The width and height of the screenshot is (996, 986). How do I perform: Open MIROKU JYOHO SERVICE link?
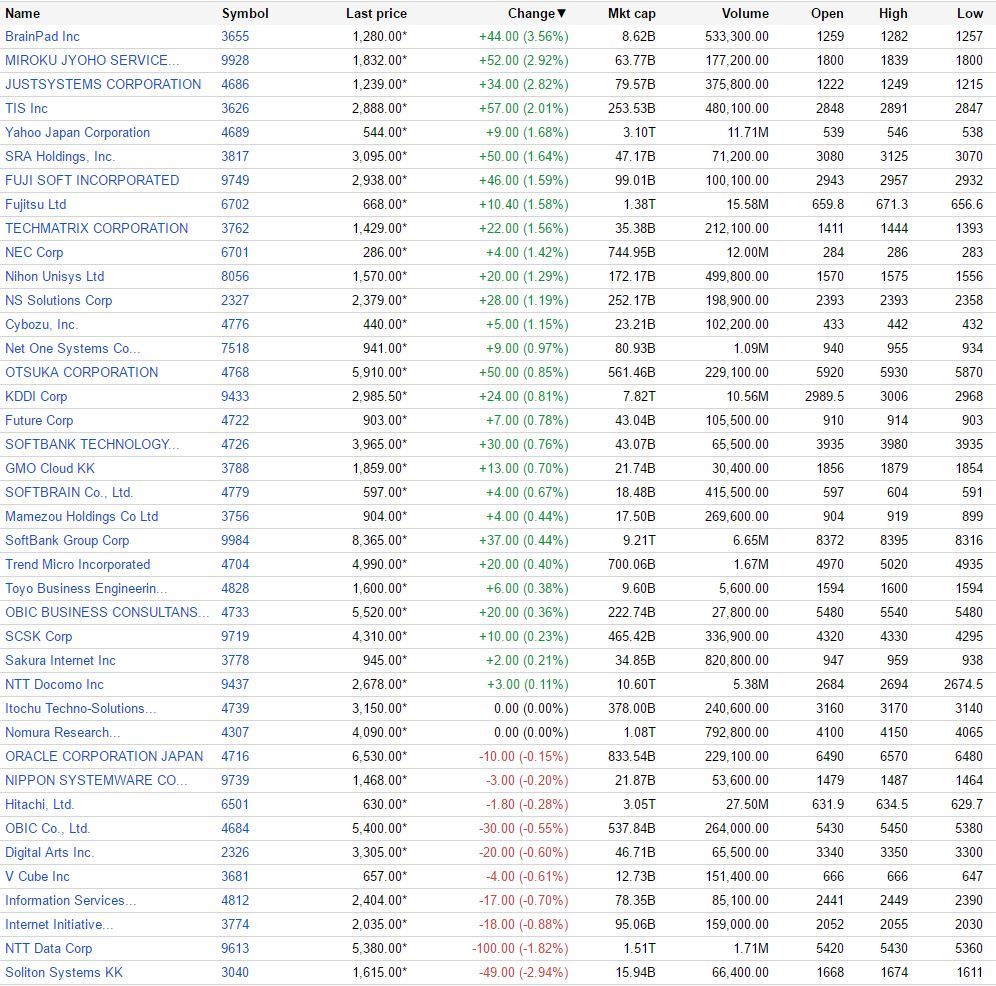tap(92, 60)
